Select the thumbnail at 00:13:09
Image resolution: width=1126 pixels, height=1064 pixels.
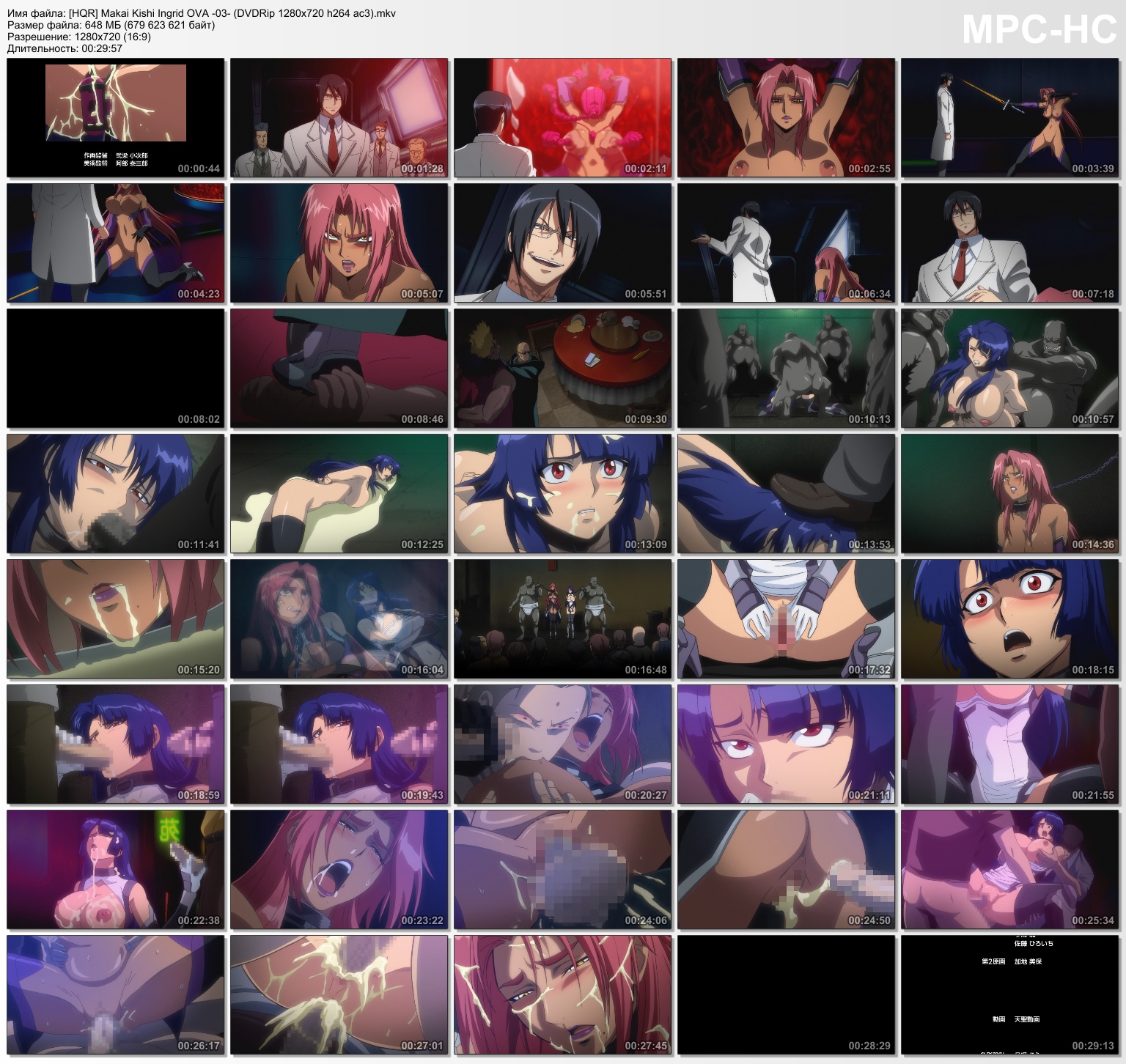(x=563, y=494)
